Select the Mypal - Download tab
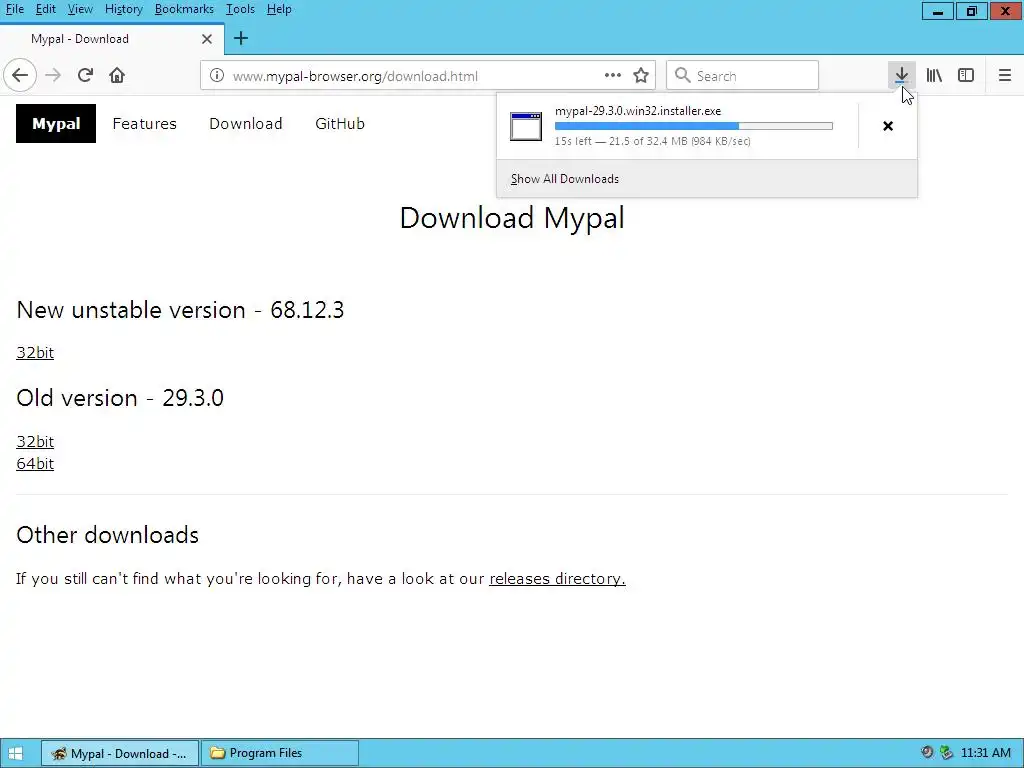This screenshot has height=768, width=1024. (x=112, y=39)
